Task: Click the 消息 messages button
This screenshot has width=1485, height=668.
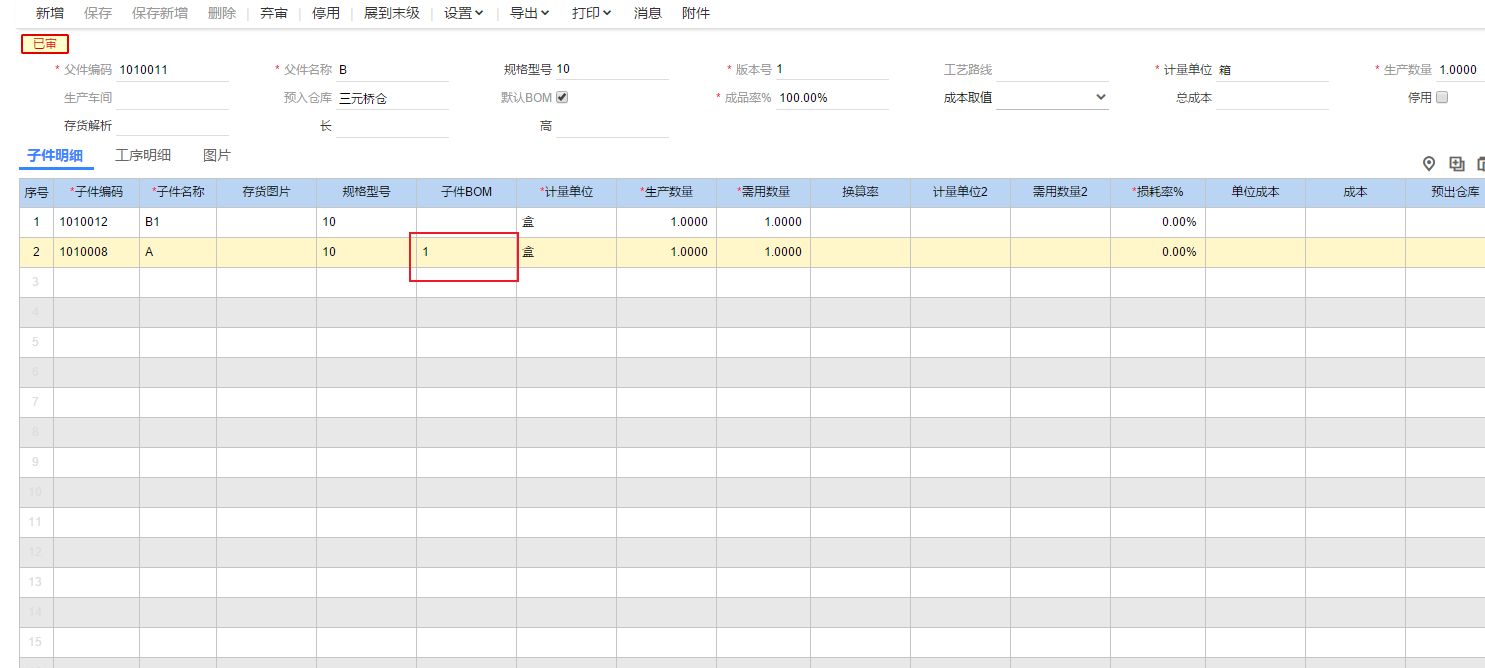Action: [x=648, y=13]
